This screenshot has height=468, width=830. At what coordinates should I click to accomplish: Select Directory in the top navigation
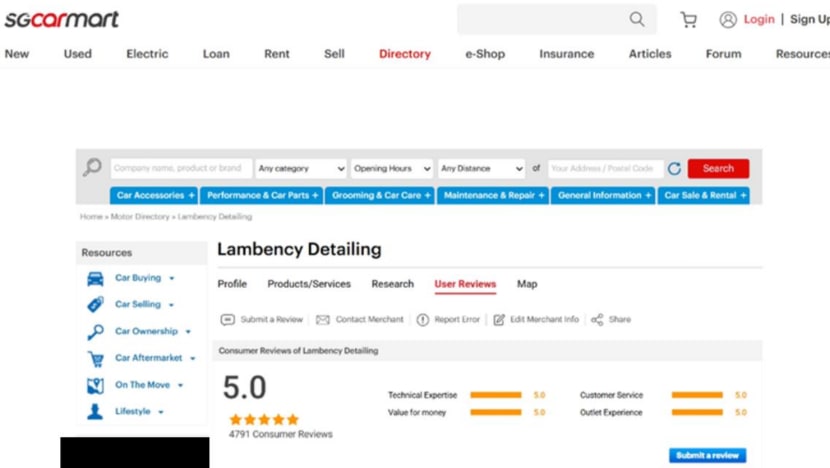tap(404, 54)
